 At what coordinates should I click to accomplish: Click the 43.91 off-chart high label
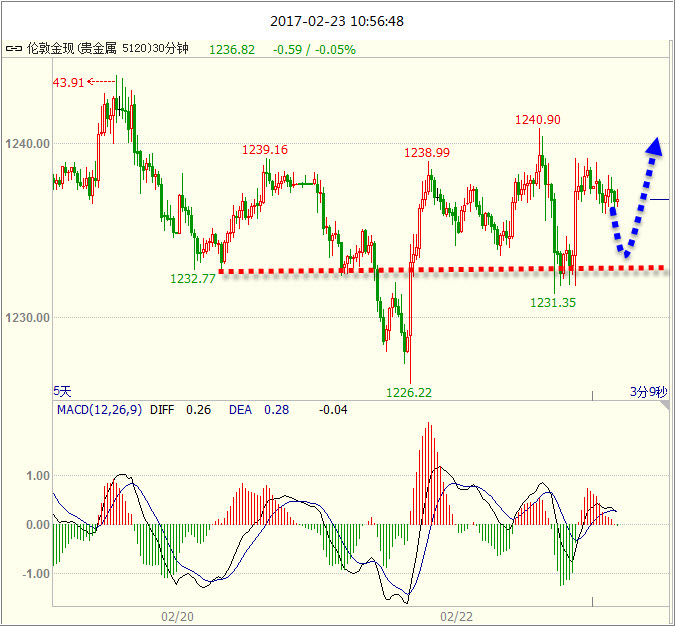coord(68,83)
